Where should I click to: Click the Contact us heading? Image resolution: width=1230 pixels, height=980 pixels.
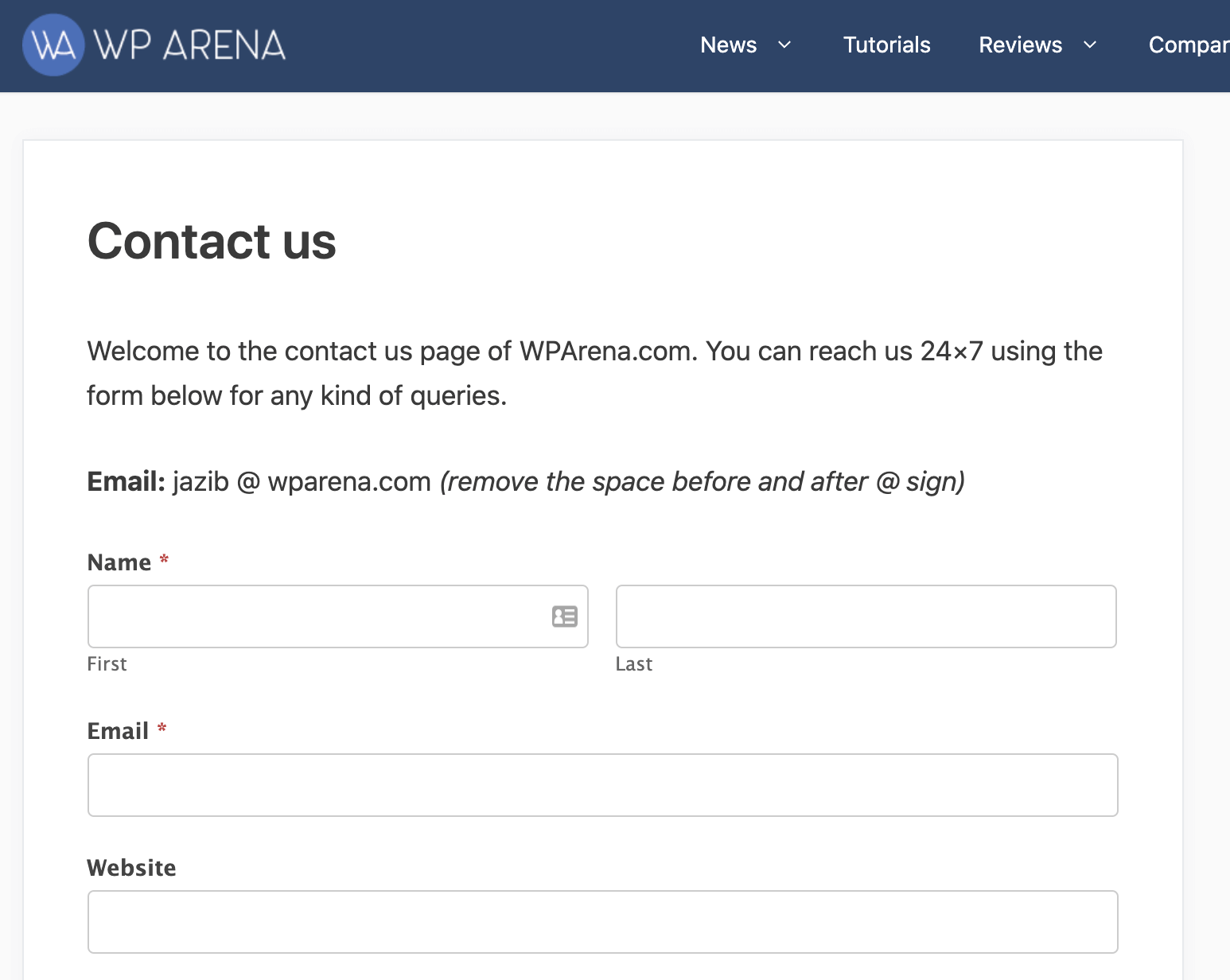click(x=212, y=241)
